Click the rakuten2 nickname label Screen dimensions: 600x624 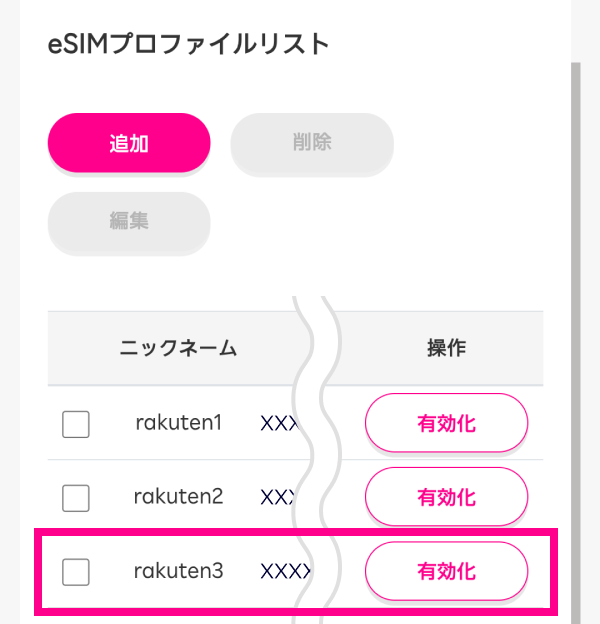pos(178,497)
